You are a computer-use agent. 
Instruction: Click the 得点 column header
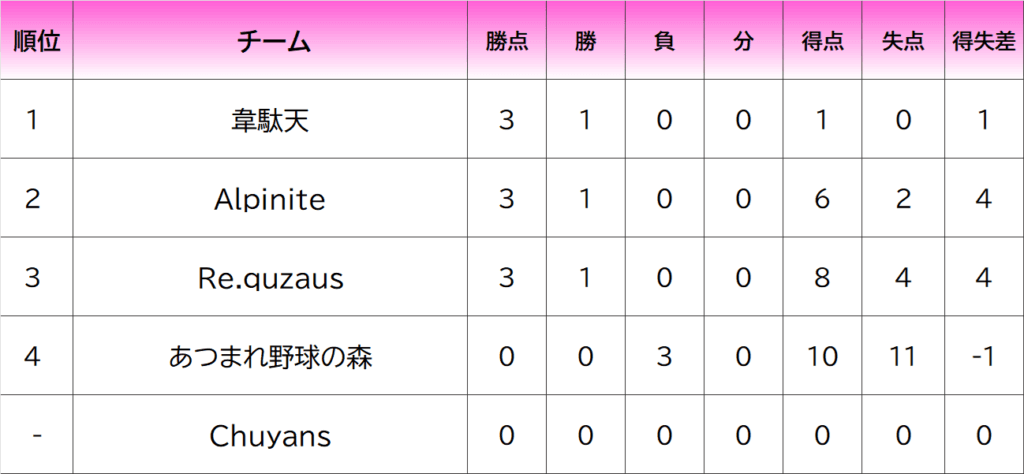(x=822, y=41)
